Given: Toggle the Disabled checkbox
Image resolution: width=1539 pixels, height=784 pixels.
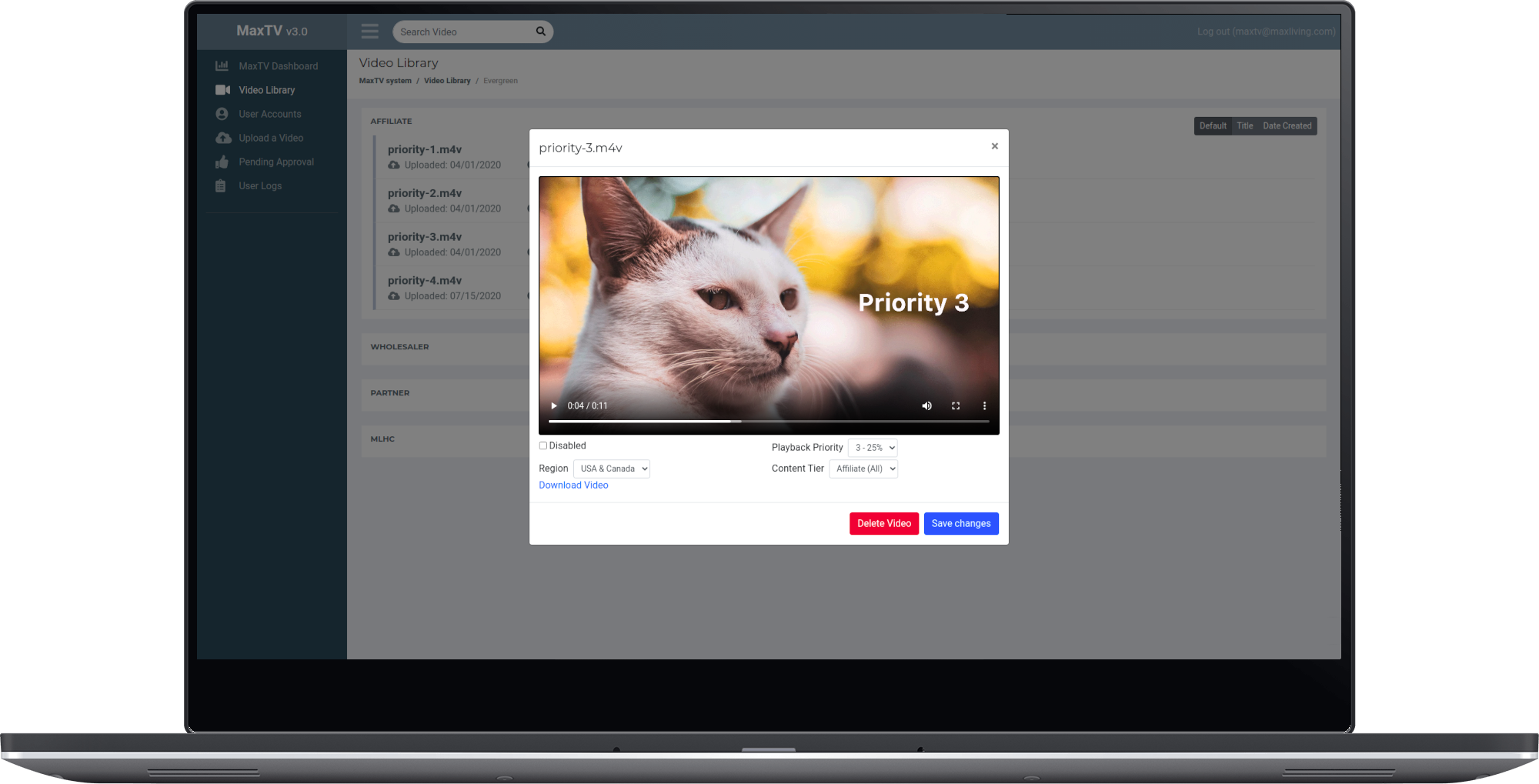Looking at the screenshot, I should 543,445.
